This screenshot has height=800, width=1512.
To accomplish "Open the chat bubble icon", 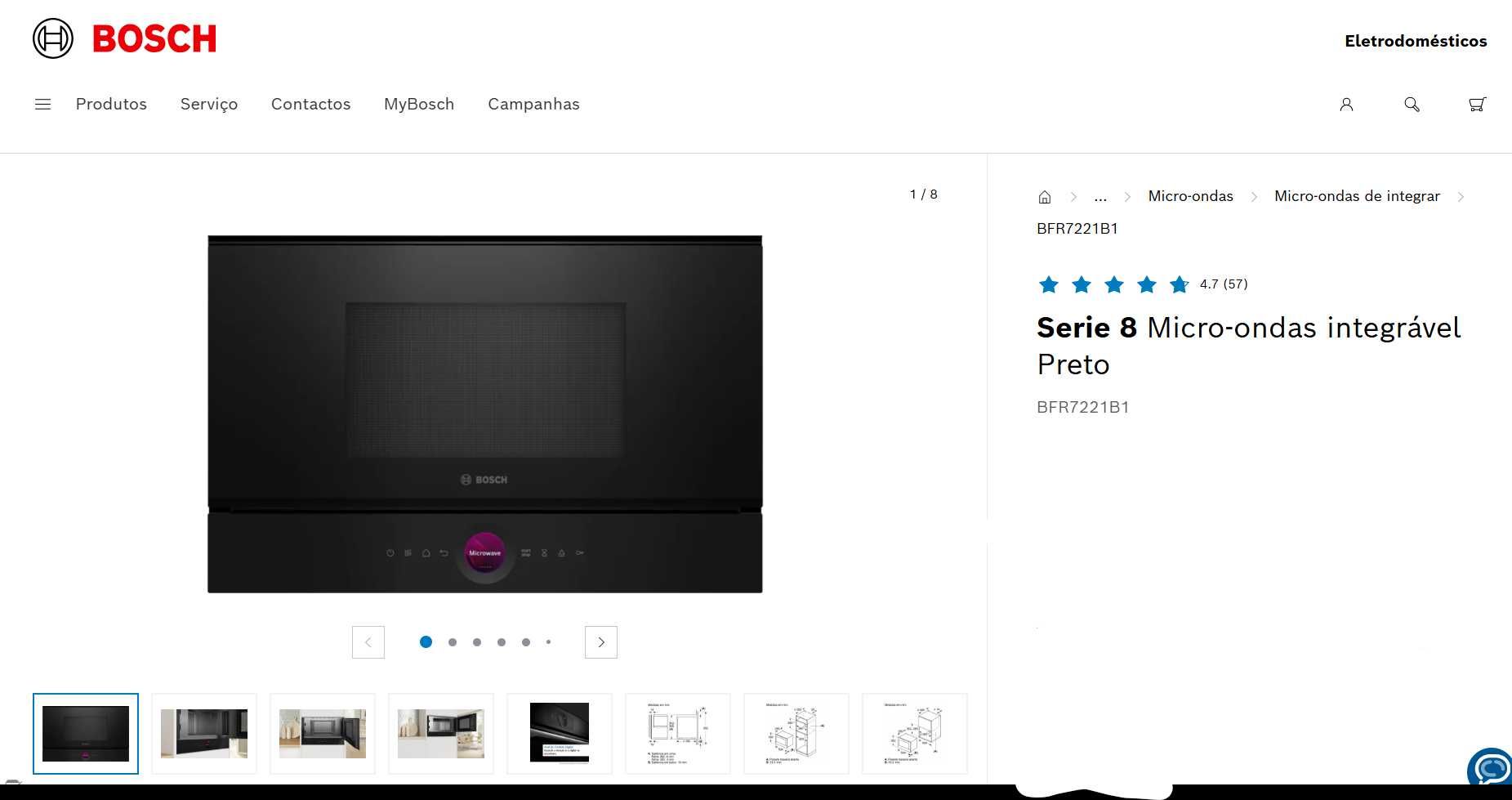I will (1492, 768).
